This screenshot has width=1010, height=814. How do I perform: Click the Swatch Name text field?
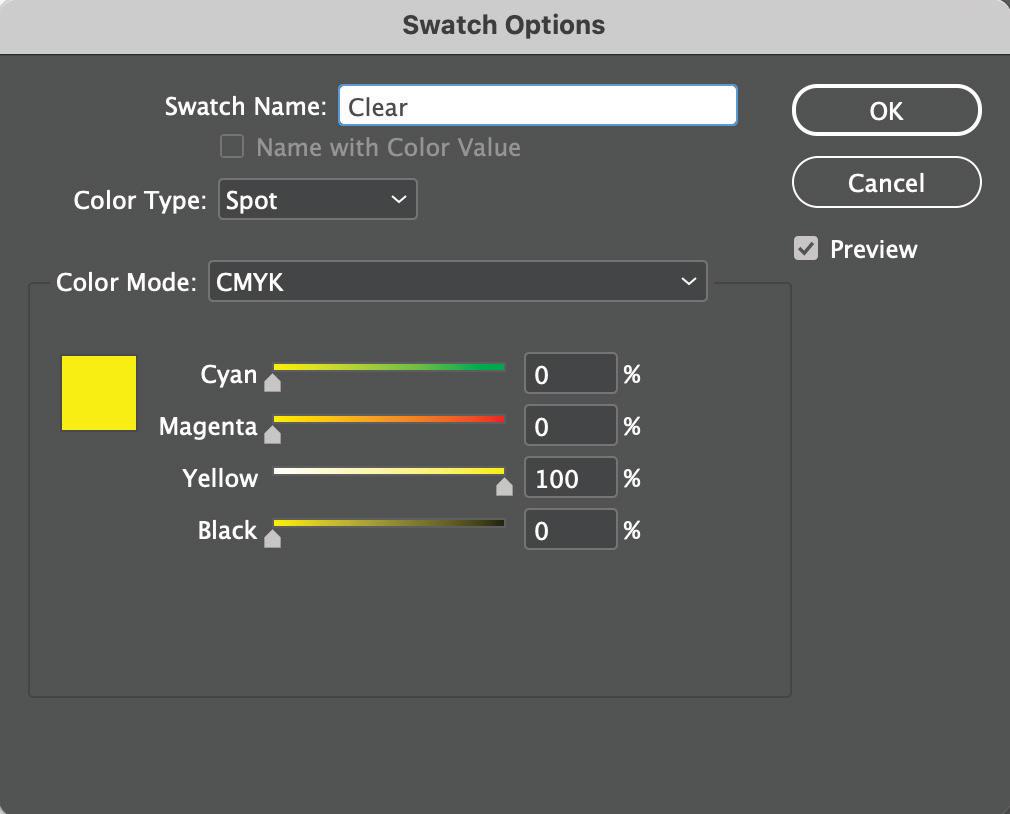tap(537, 106)
